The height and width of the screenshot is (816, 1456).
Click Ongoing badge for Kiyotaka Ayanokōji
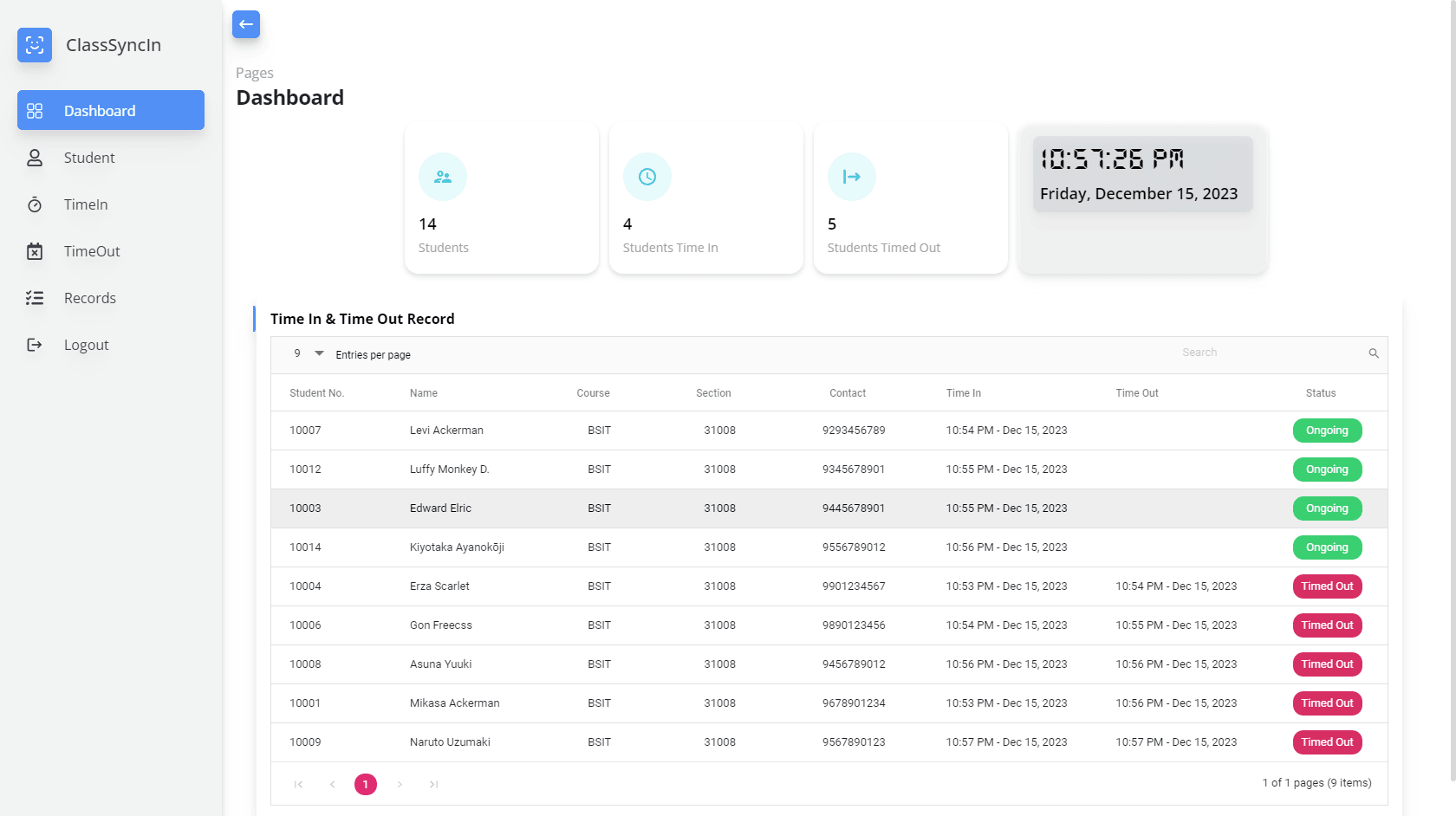tap(1327, 547)
